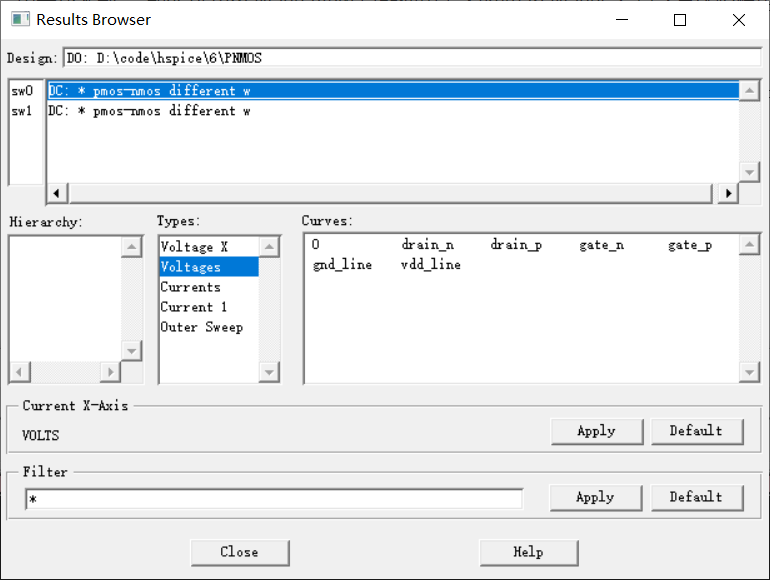This screenshot has width=770, height=580.
Task: Select the drain_p curve
Action: (516, 244)
